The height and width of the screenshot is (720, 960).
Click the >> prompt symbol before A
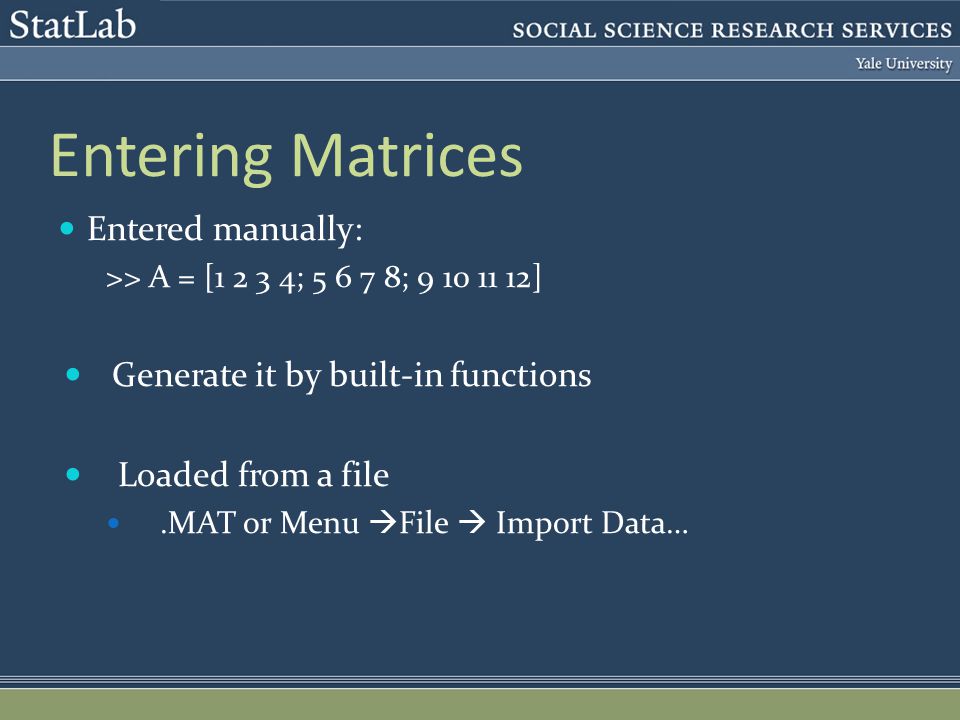click(123, 280)
